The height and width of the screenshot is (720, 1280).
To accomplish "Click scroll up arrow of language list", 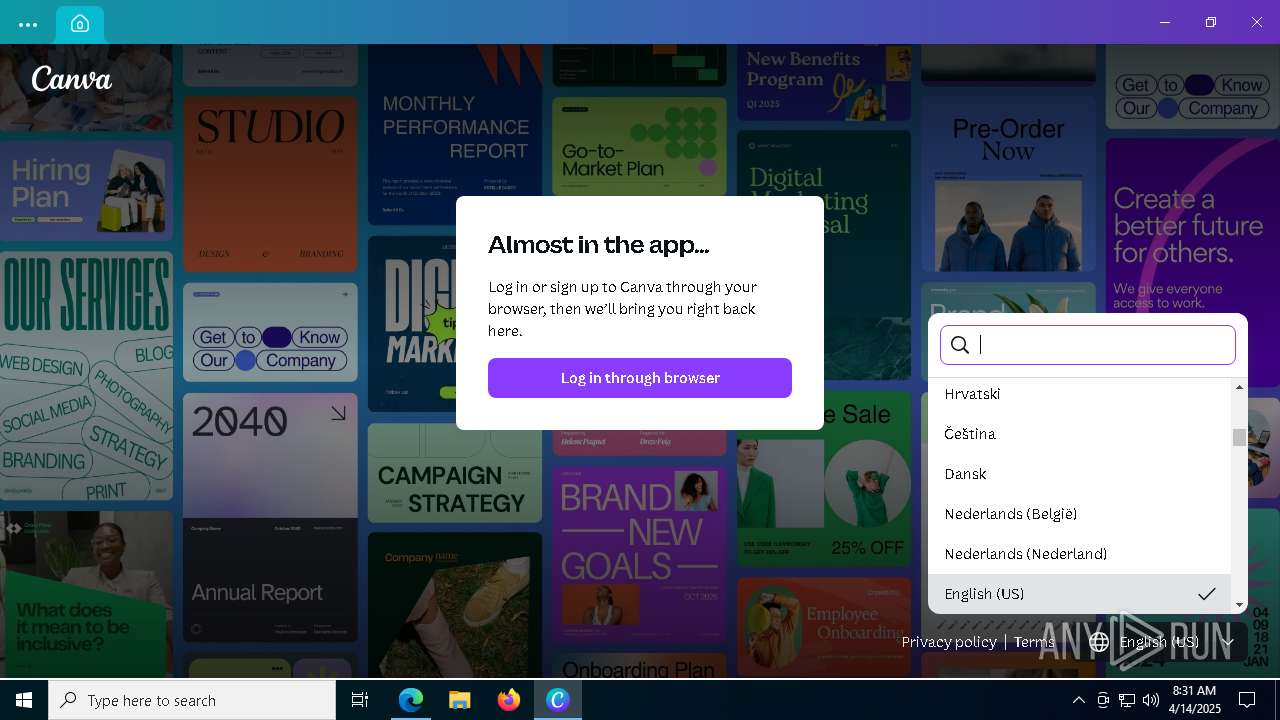I will pos(1240,387).
